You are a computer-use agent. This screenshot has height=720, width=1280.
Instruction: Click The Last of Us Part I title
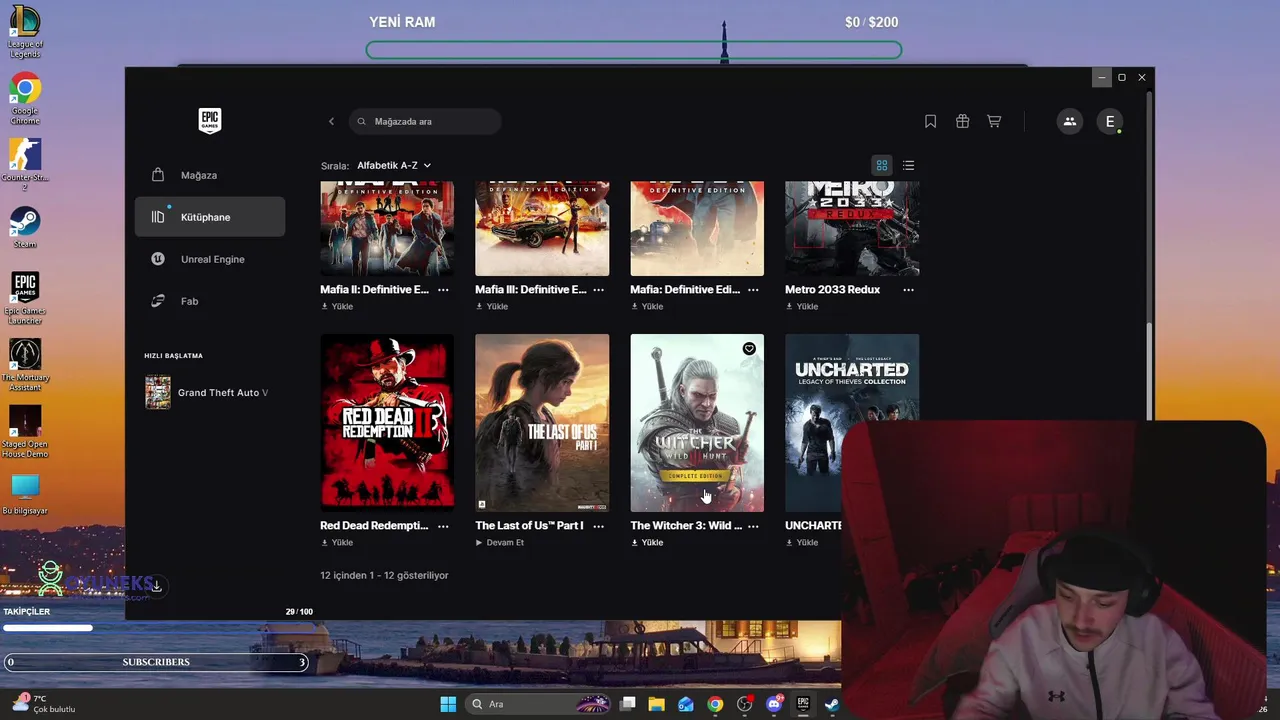529,526
